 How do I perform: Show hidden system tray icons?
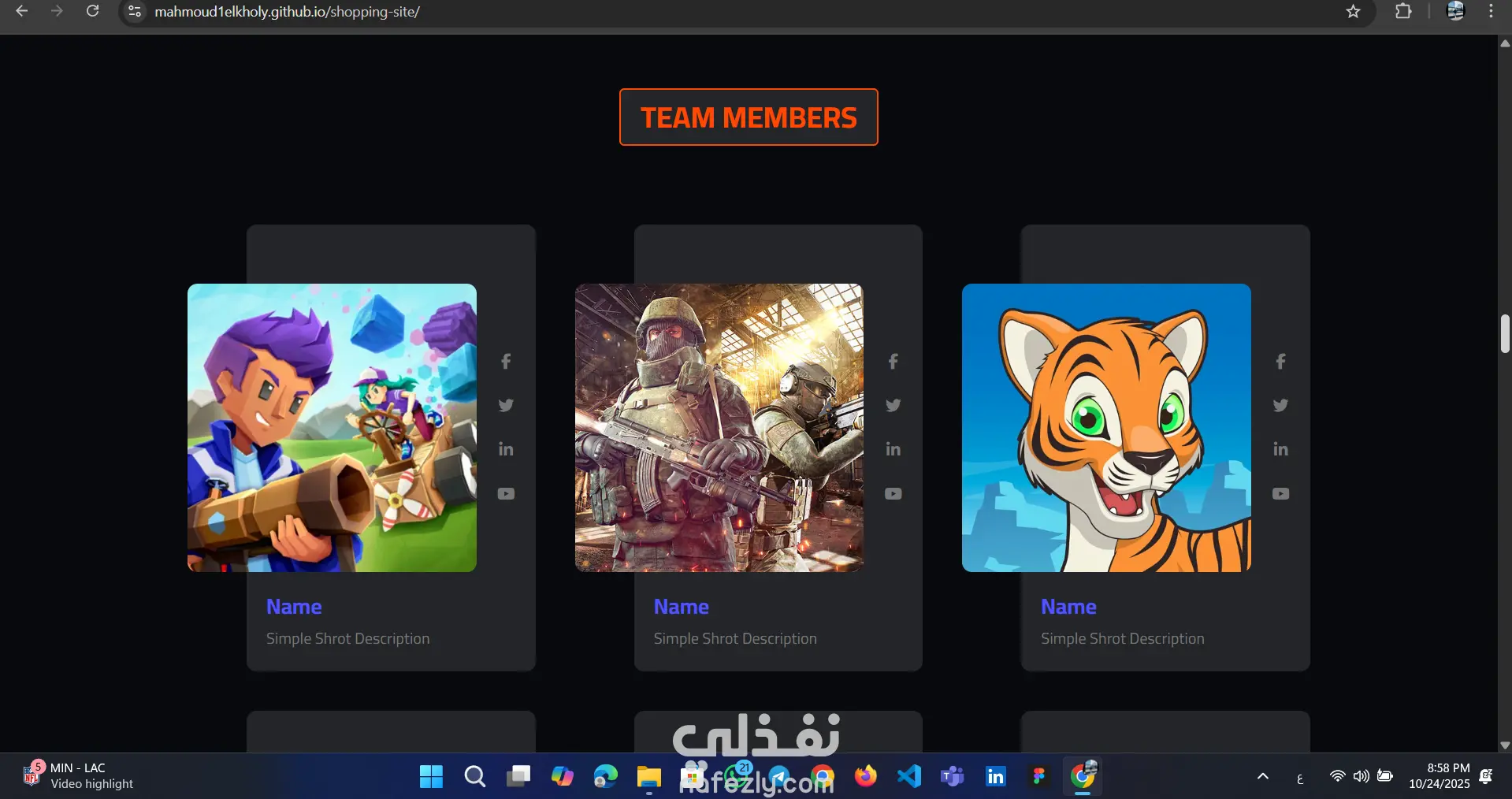1262,777
